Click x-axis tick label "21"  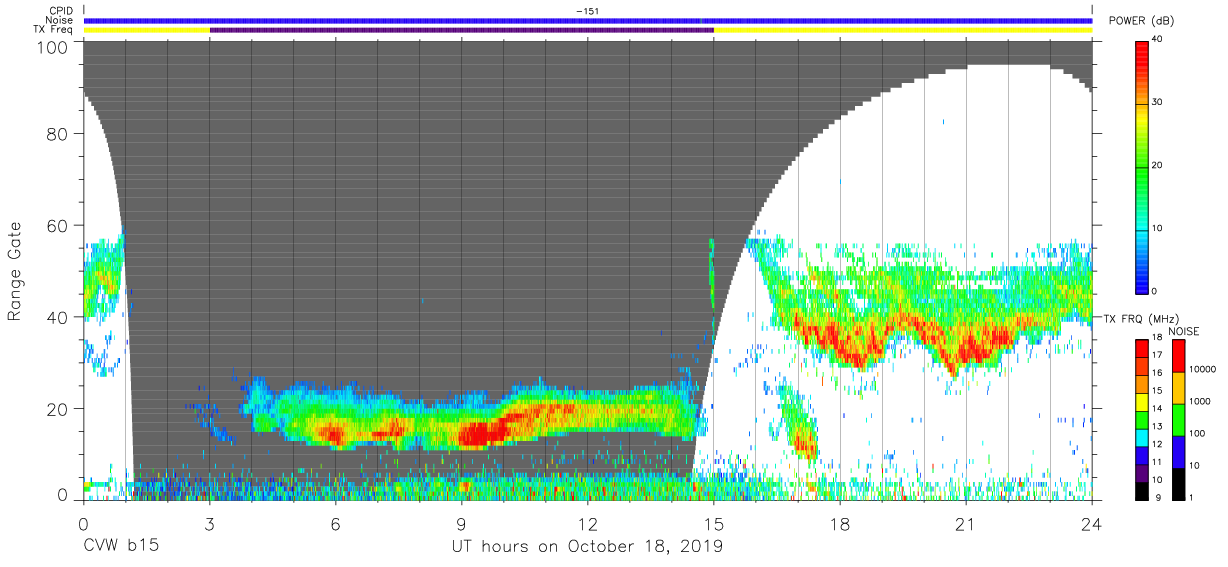(x=965, y=524)
